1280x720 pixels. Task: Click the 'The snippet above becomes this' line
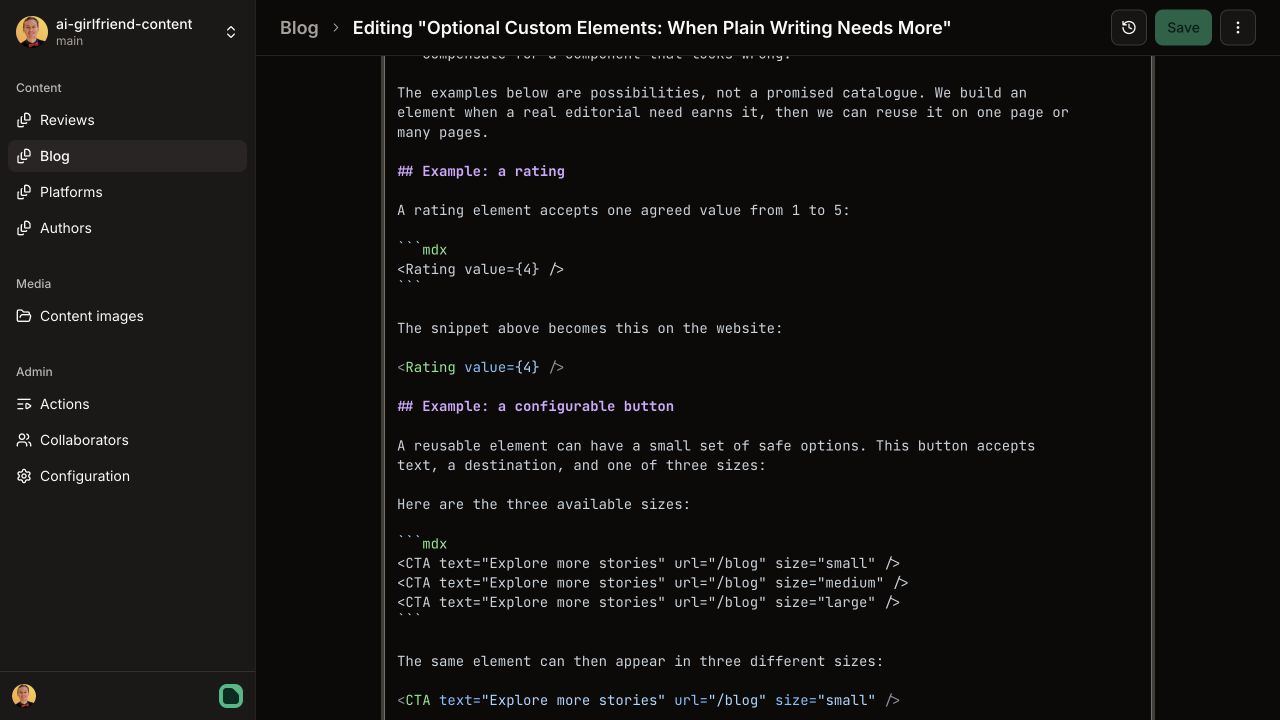pyautogui.click(x=590, y=328)
